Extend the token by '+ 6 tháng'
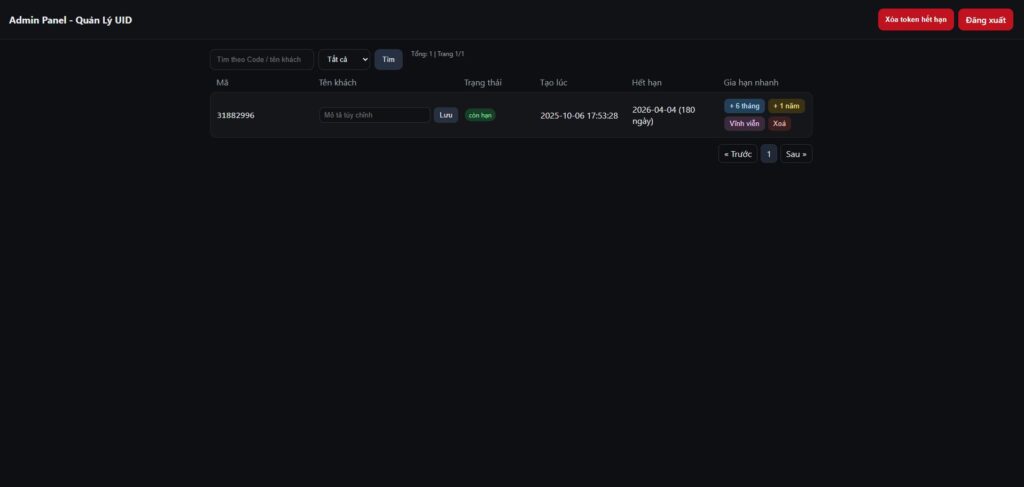The width and height of the screenshot is (1024, 487). click(744, 106)
